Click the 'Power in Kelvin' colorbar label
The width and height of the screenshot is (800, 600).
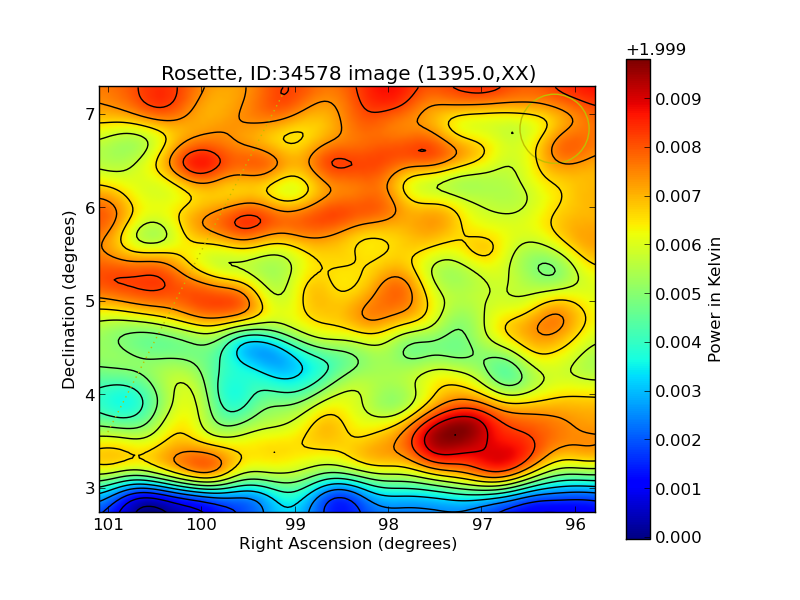(x=714, y=300)
